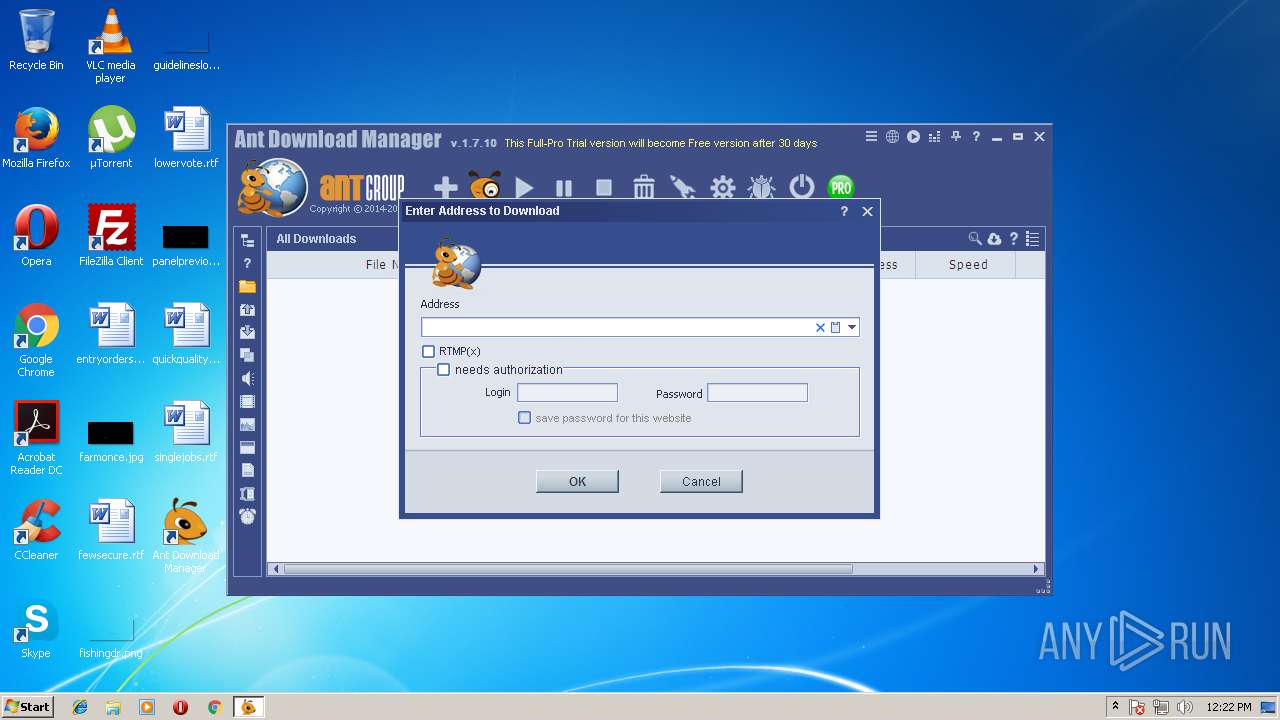Select the lowervote.rtf desktop file

click(186, 138)
